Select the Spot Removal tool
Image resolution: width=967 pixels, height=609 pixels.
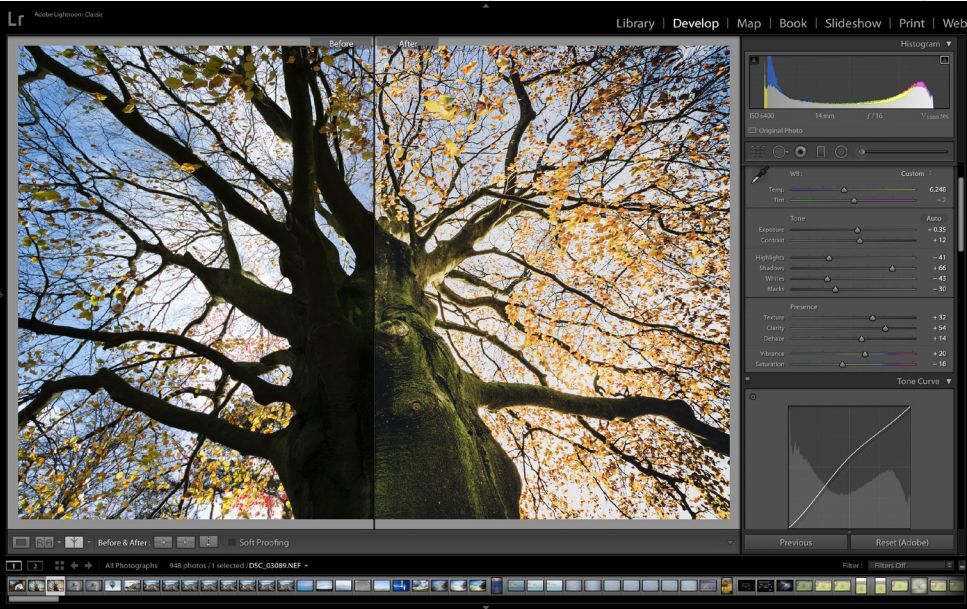click(780, 151)
